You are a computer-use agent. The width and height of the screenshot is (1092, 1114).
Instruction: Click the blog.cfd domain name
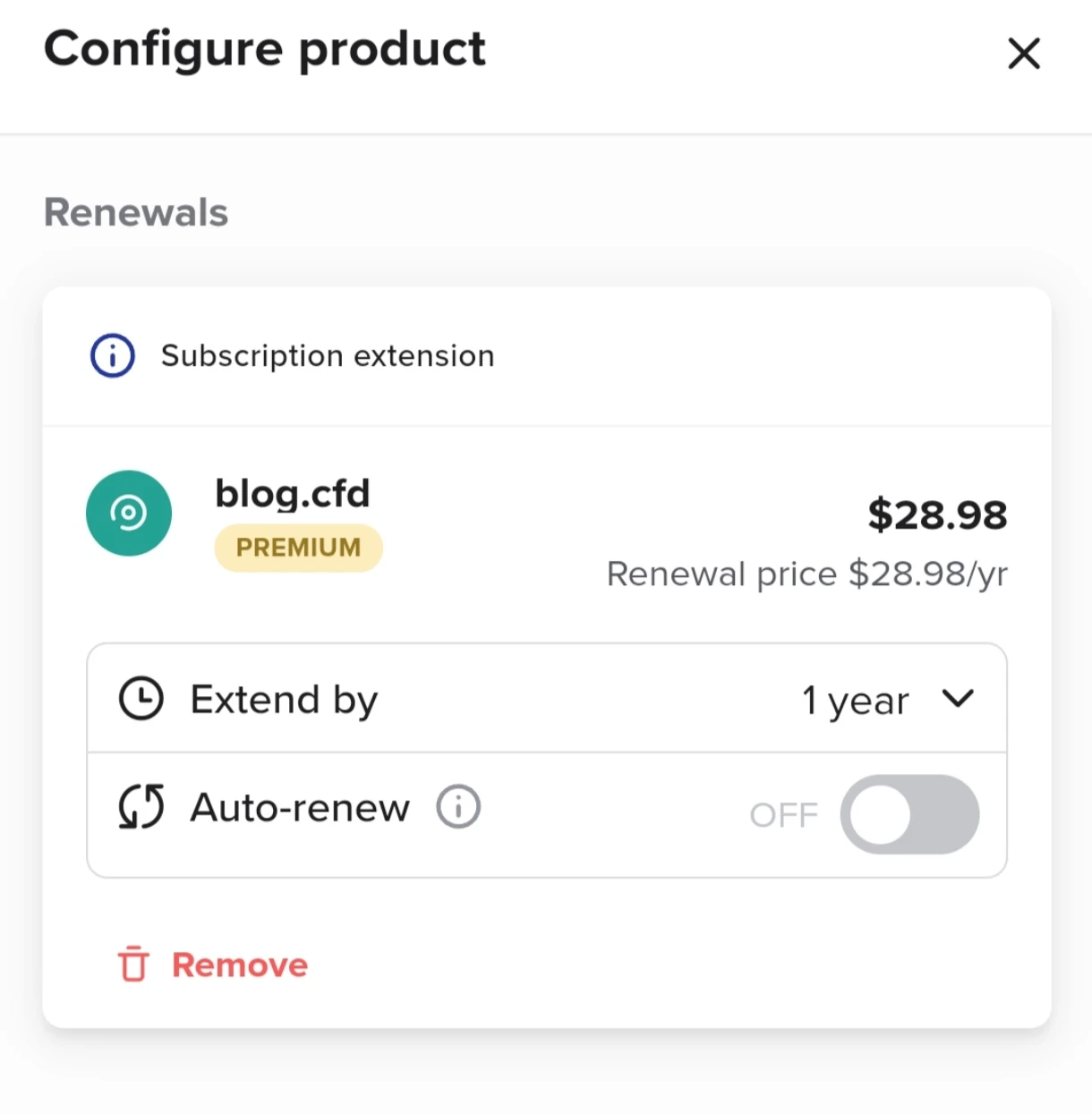(292, 493)
